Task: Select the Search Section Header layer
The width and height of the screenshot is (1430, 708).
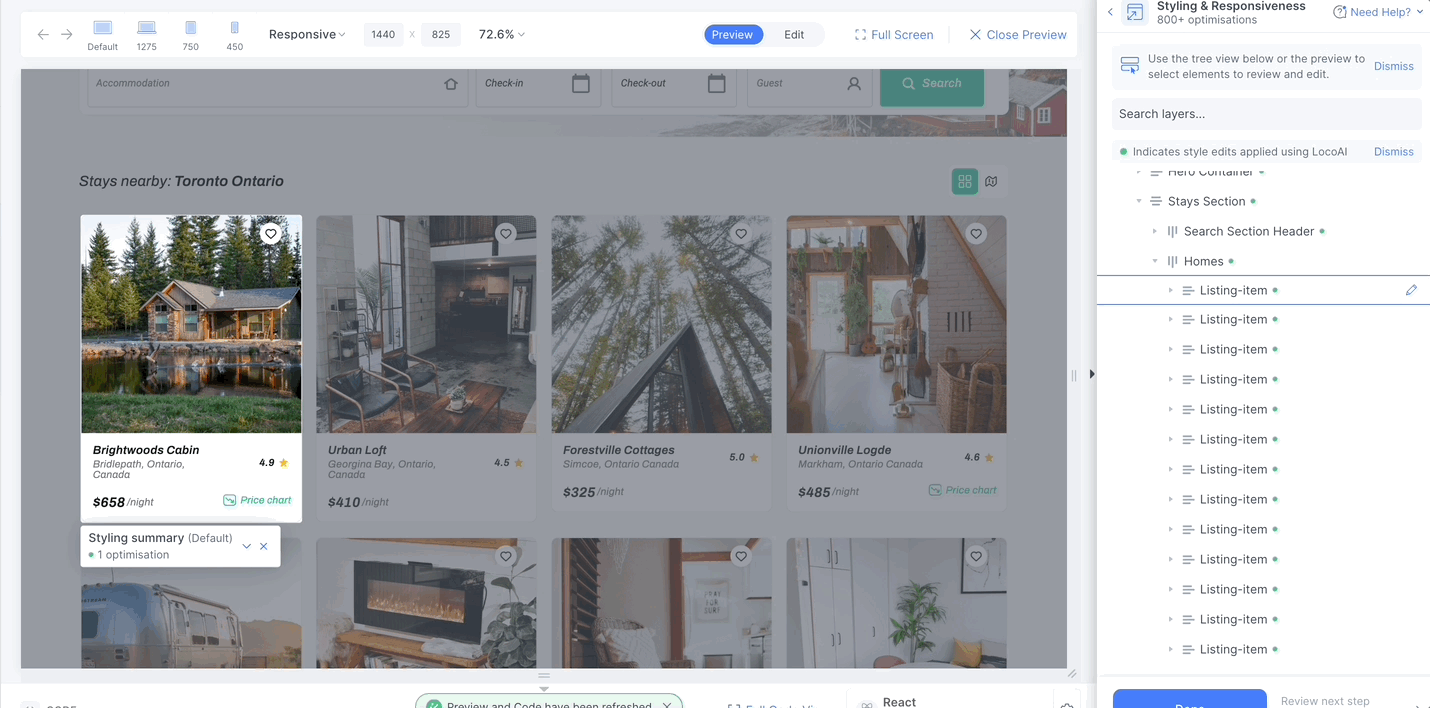Action: (1249, 231)
